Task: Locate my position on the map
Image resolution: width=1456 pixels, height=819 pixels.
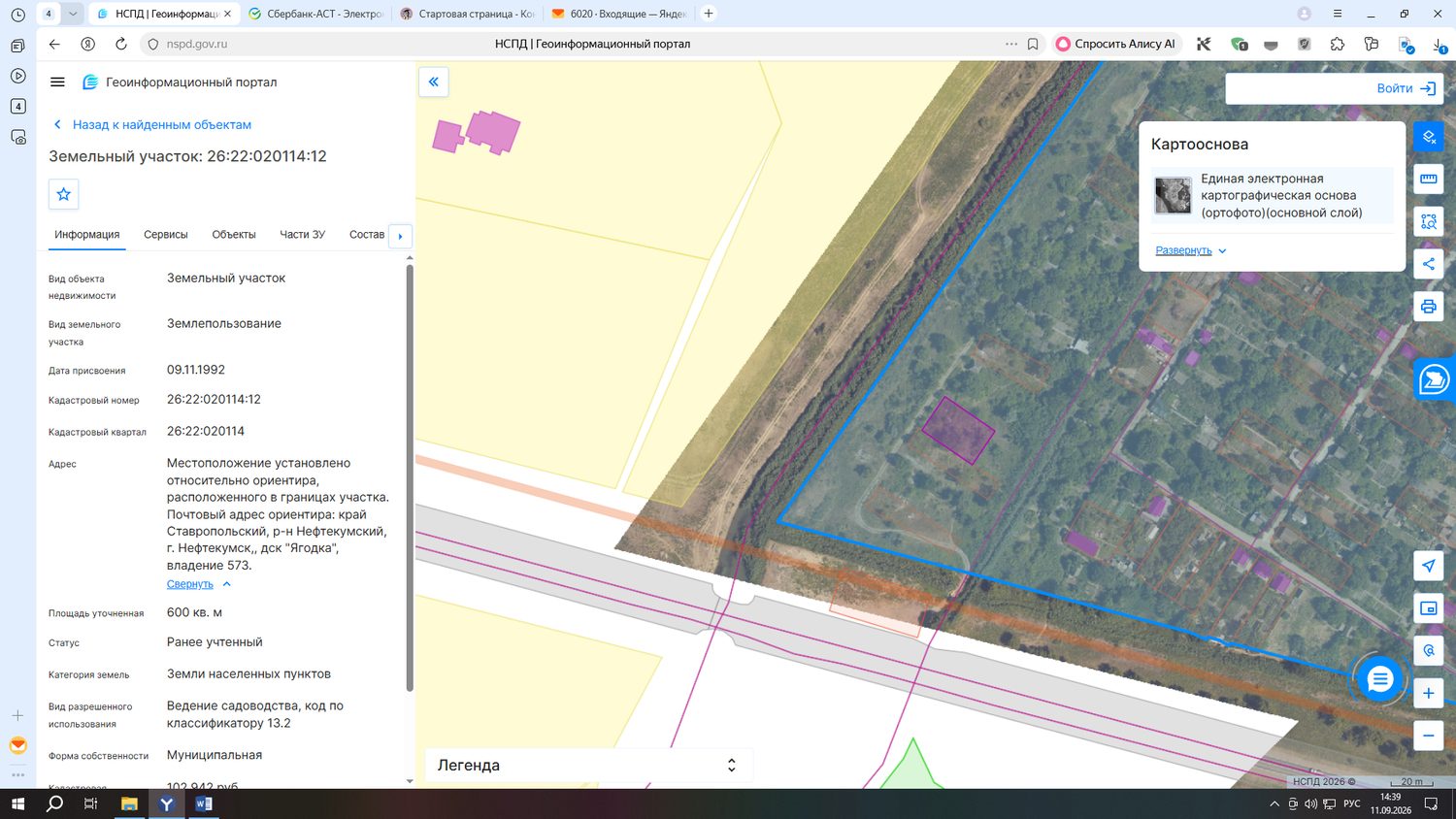Action: click(1429, 566)
